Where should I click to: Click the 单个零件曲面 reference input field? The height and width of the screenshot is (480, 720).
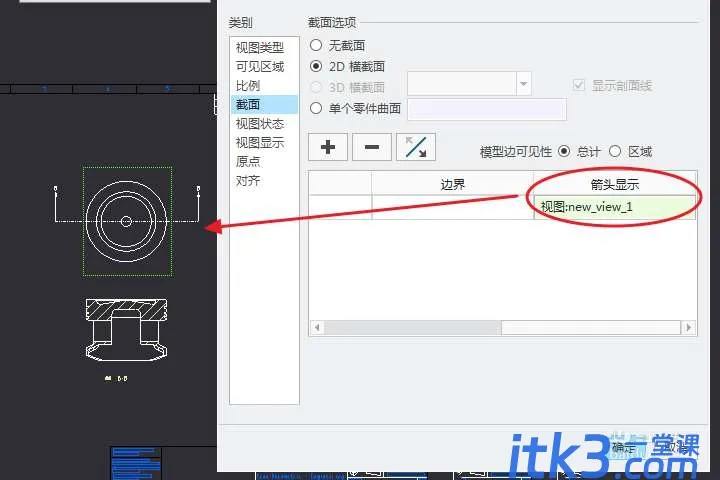[x=487, y=109]
